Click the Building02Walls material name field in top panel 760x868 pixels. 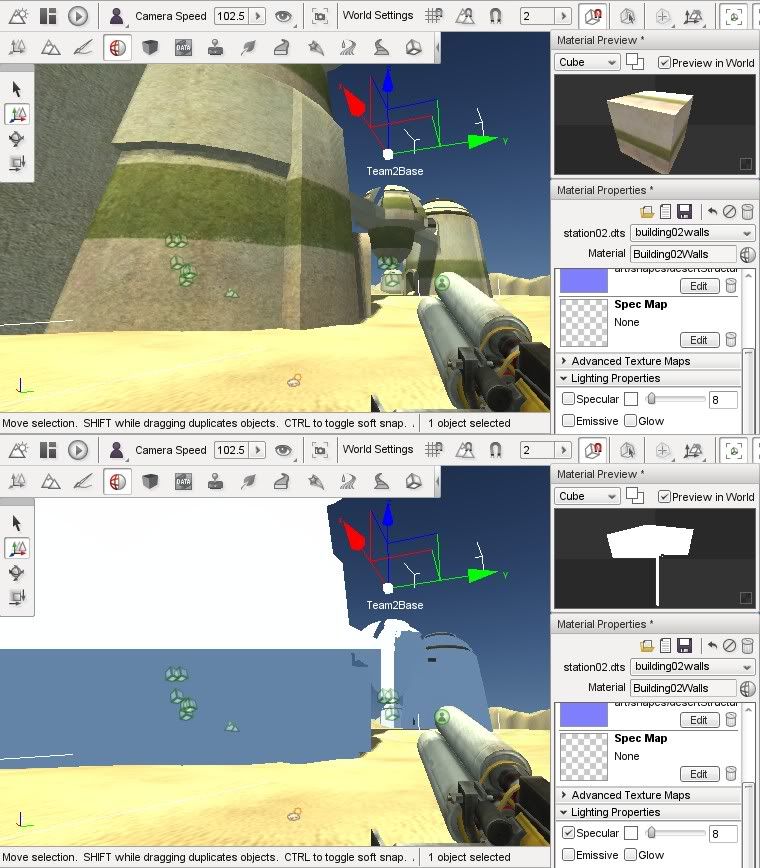pyautogui.click(x=683, y=254)
